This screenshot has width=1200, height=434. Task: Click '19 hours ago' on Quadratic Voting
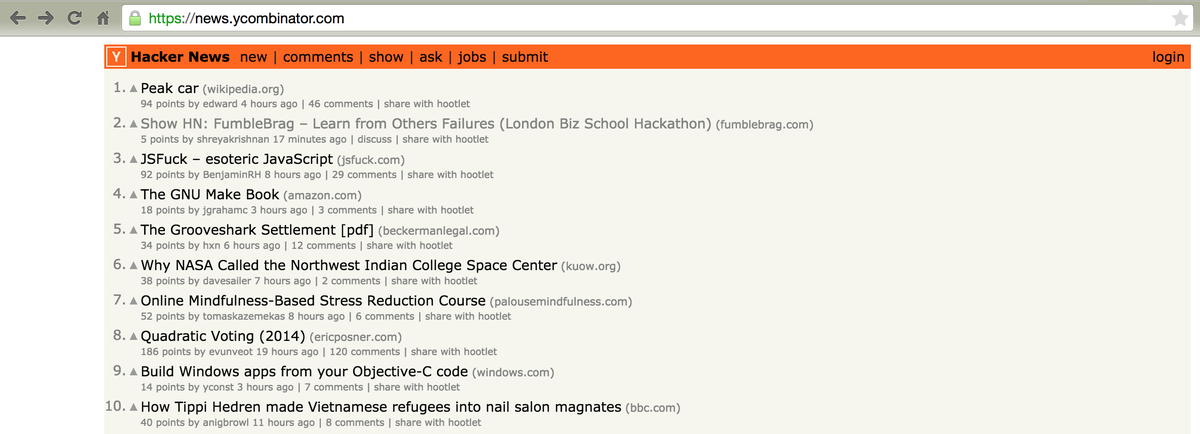pyautogui.click(x=288, y=352)
